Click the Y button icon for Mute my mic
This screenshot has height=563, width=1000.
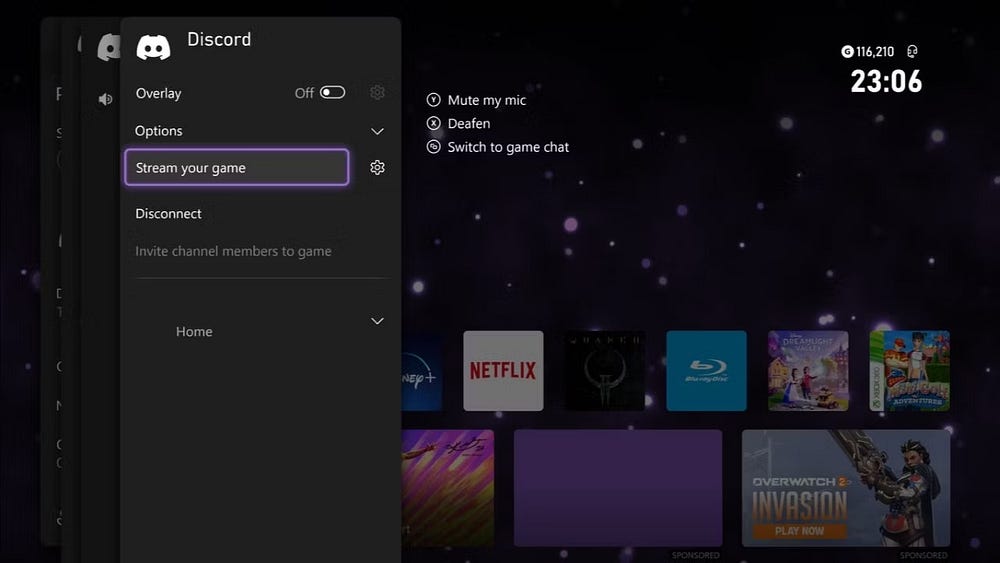(x=434, y=99)
